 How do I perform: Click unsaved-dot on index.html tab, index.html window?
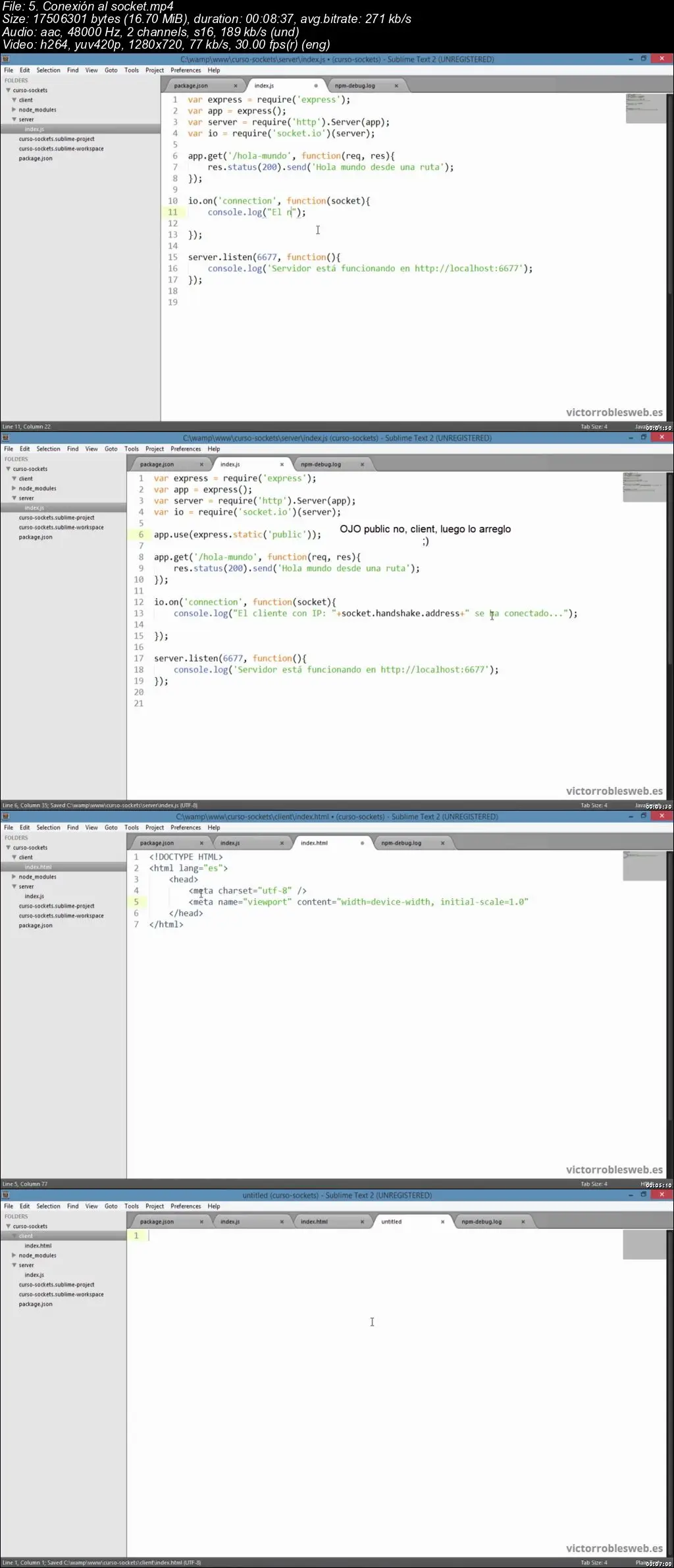click(x=362, y=843)
